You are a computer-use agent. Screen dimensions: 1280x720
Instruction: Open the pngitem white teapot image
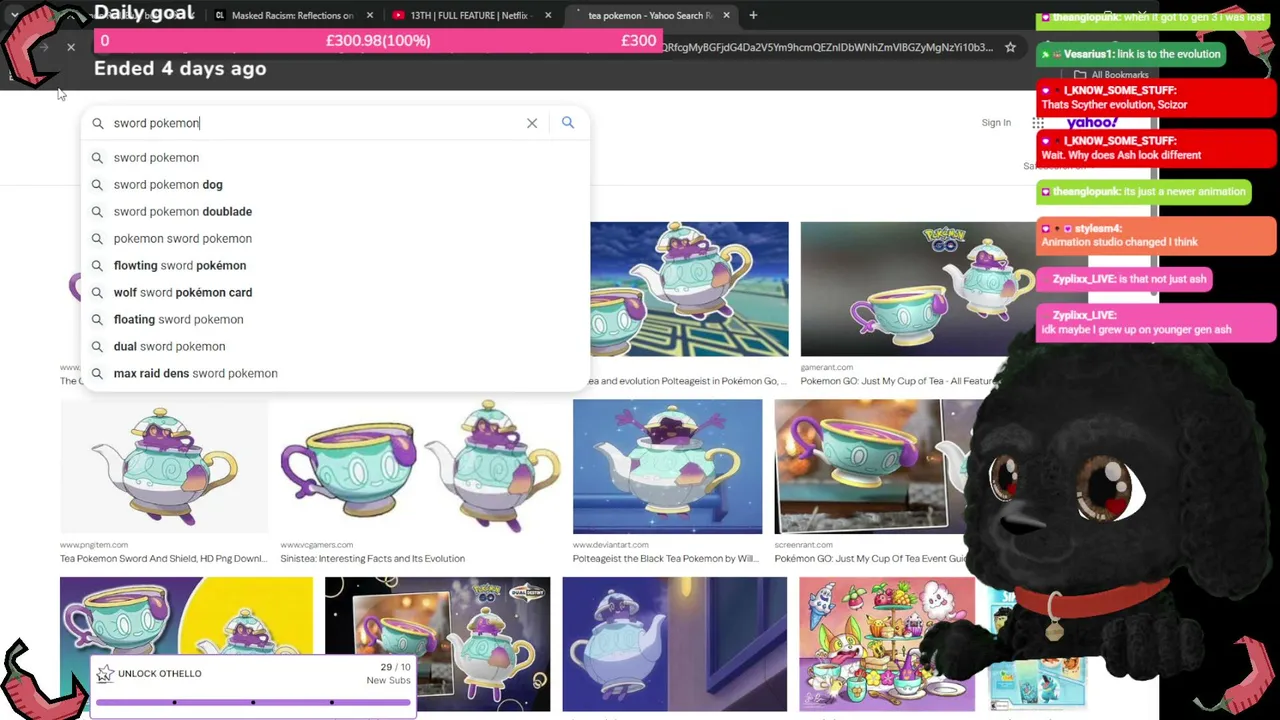pos(164,467)
